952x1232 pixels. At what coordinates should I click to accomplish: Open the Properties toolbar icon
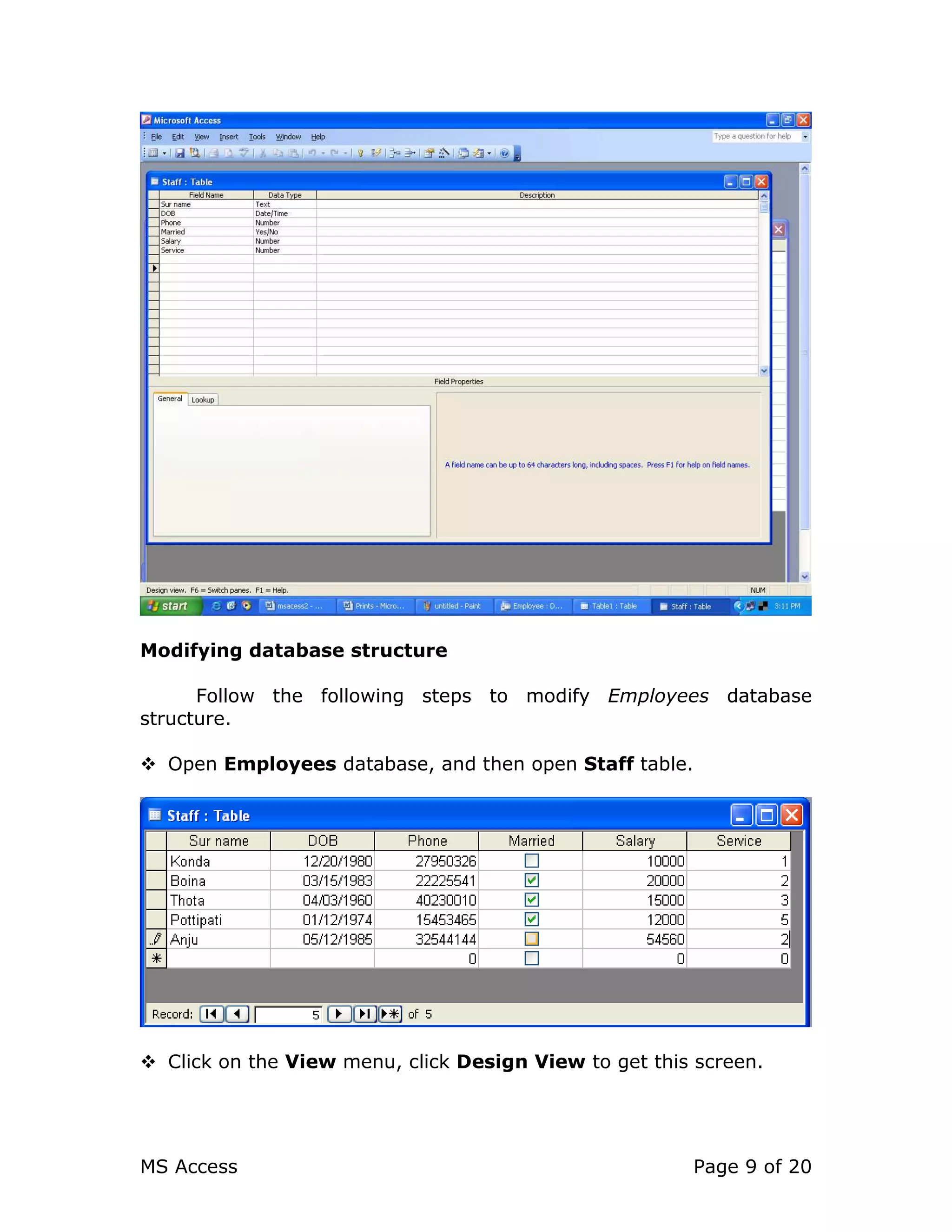[x=429, y=153]
